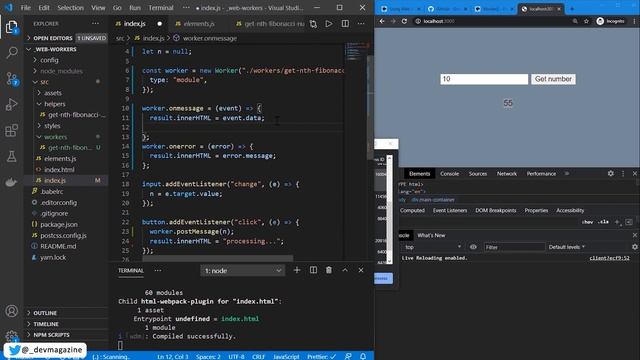Click the editor horizontal scrollbar
Image resolution: width=640 pixels, height=360 pixels.
pos(217,258)
